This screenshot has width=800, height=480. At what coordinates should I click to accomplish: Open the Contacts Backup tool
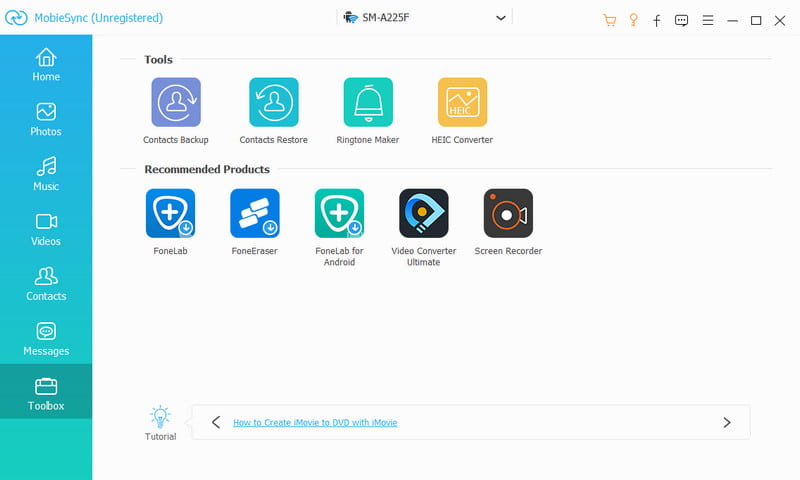(176, 102)
